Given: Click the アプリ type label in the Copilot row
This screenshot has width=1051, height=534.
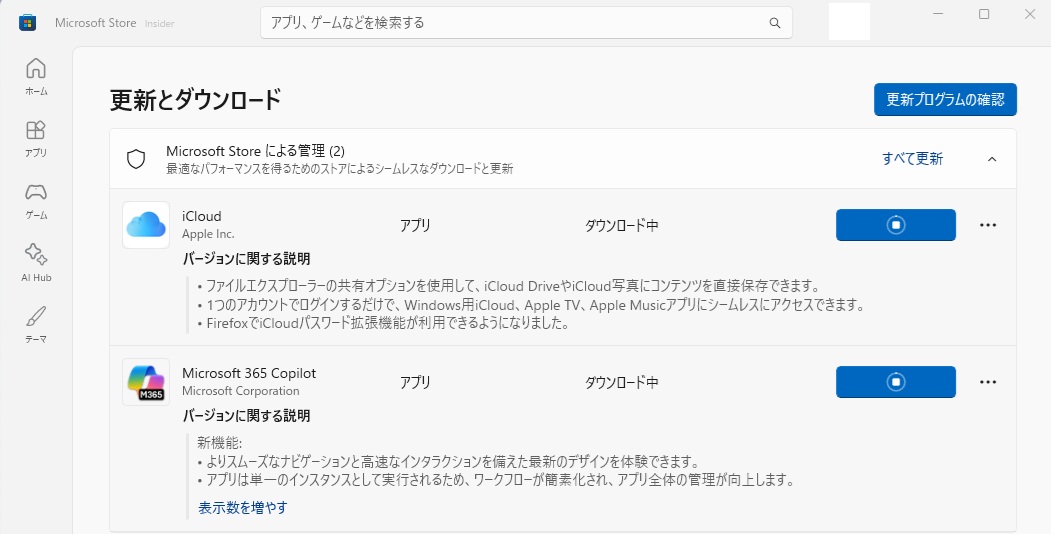Looking at the screenshot, I should click(x=415, y=383).
